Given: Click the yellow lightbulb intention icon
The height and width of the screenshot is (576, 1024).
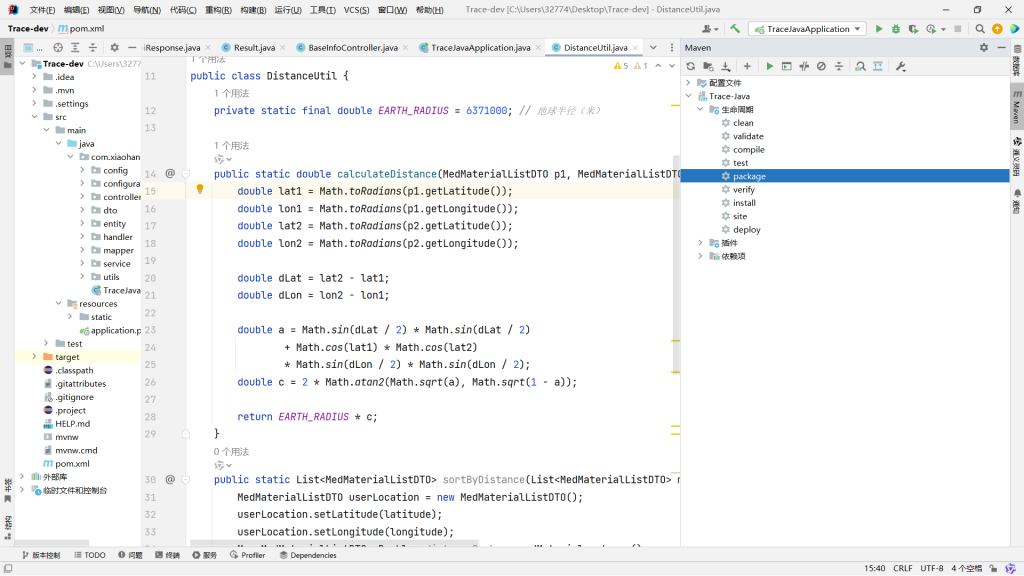Looking at the screenshot, I should pyautogui.click(x=199, y=189).
